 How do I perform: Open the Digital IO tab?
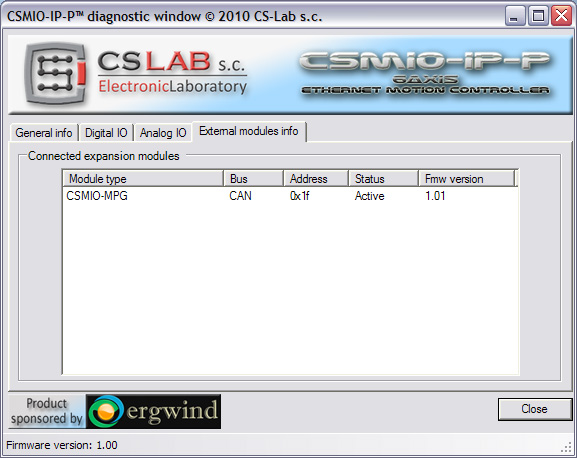pyautogui.click(x=106, y=133)
